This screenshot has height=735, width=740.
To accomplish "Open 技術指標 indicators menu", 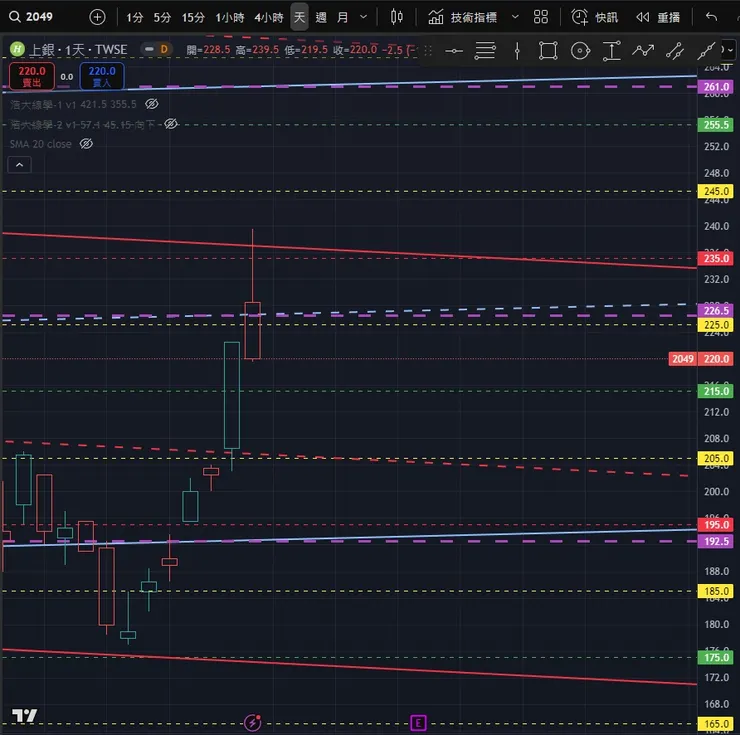I will pos(462,17).
